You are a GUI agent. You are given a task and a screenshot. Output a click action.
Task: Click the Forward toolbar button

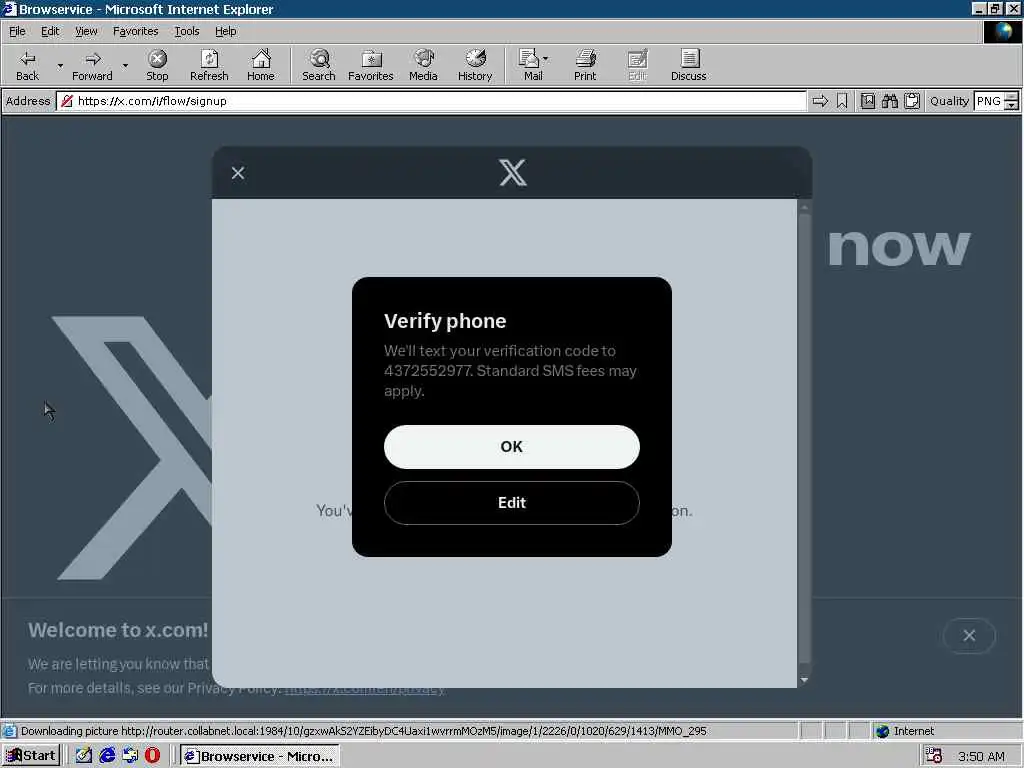point(92,65)
